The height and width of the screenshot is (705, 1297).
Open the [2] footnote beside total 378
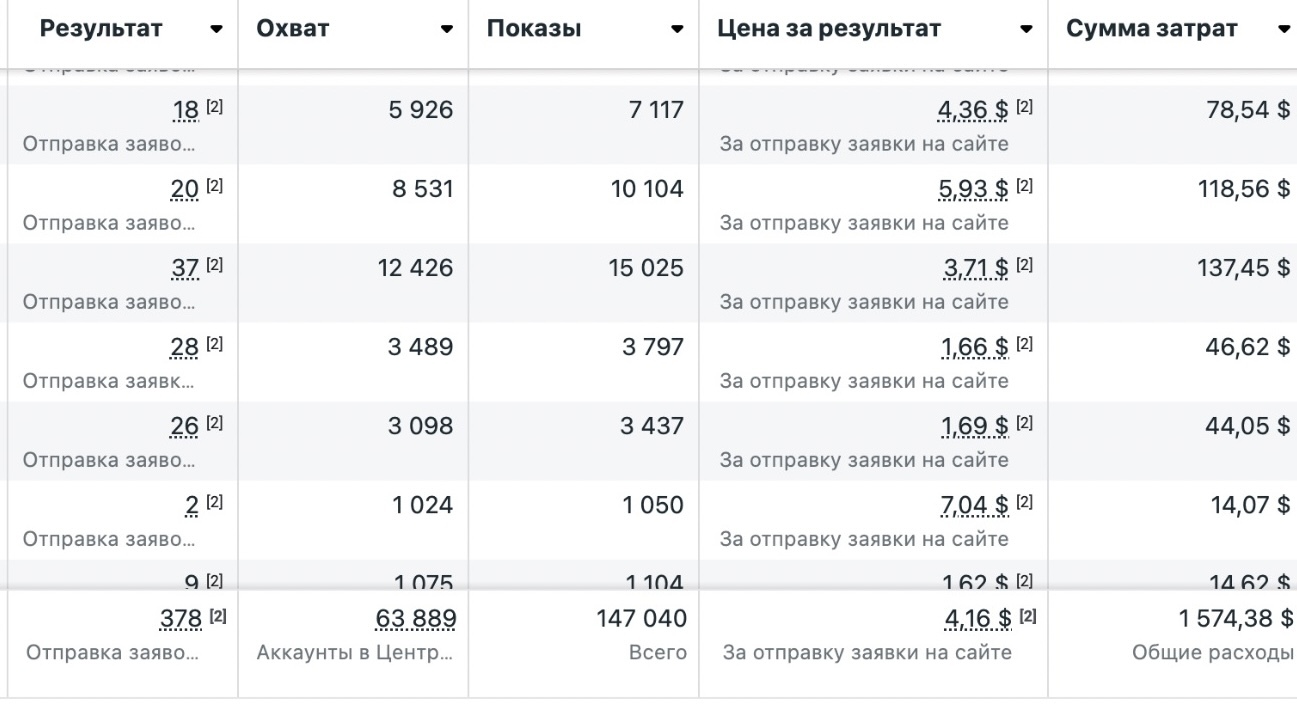point(215,617)
